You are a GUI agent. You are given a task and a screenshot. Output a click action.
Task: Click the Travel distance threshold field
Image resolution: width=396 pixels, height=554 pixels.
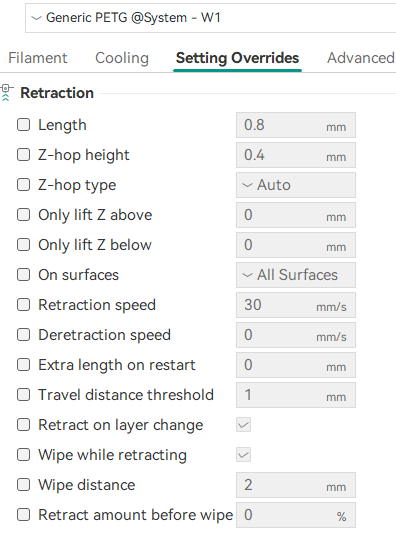(296, 395)
